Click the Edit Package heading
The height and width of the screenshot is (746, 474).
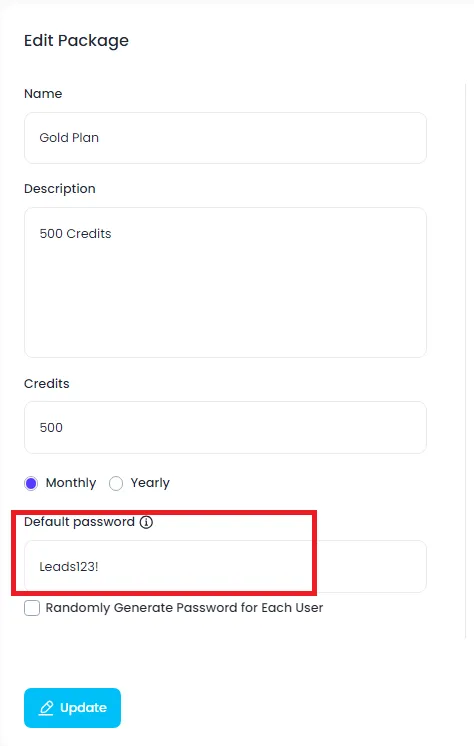tap(76, 41)
